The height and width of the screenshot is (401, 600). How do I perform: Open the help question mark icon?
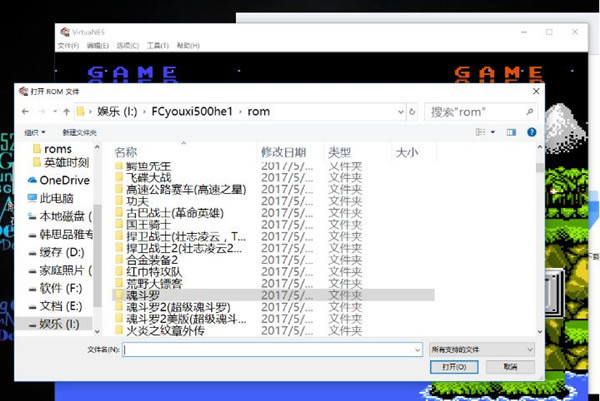tap(532, 132)
